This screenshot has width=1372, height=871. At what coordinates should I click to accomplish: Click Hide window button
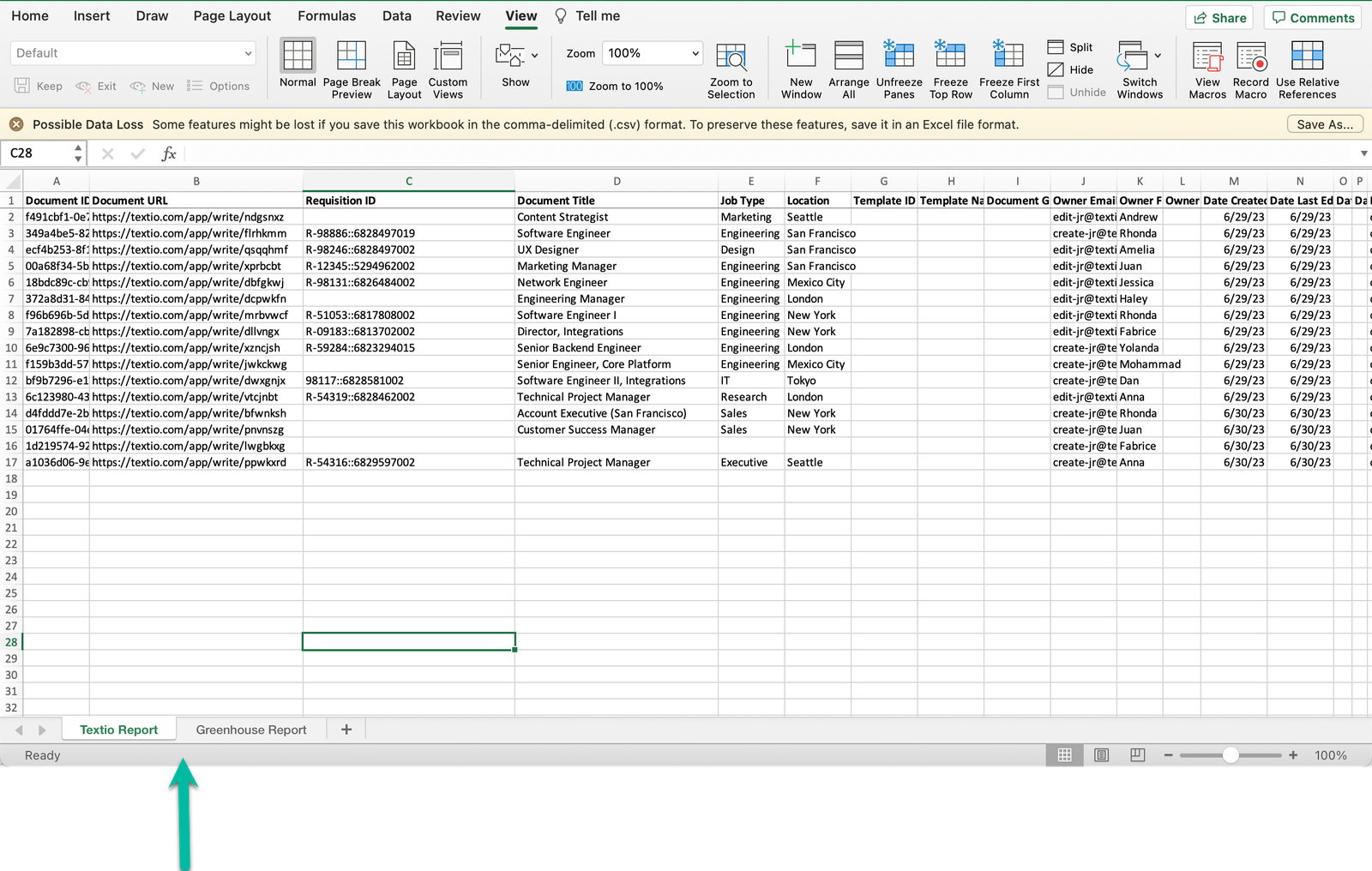(x=1070, y=69)
